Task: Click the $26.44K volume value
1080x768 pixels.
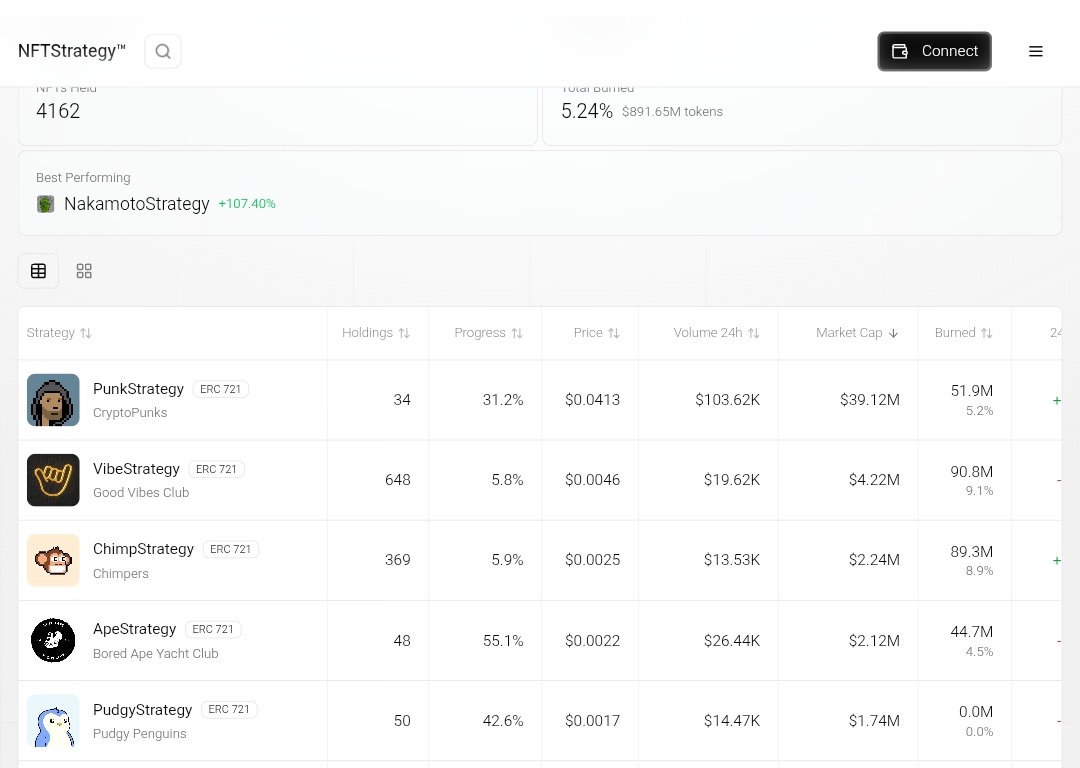Action: coord(731,641)
